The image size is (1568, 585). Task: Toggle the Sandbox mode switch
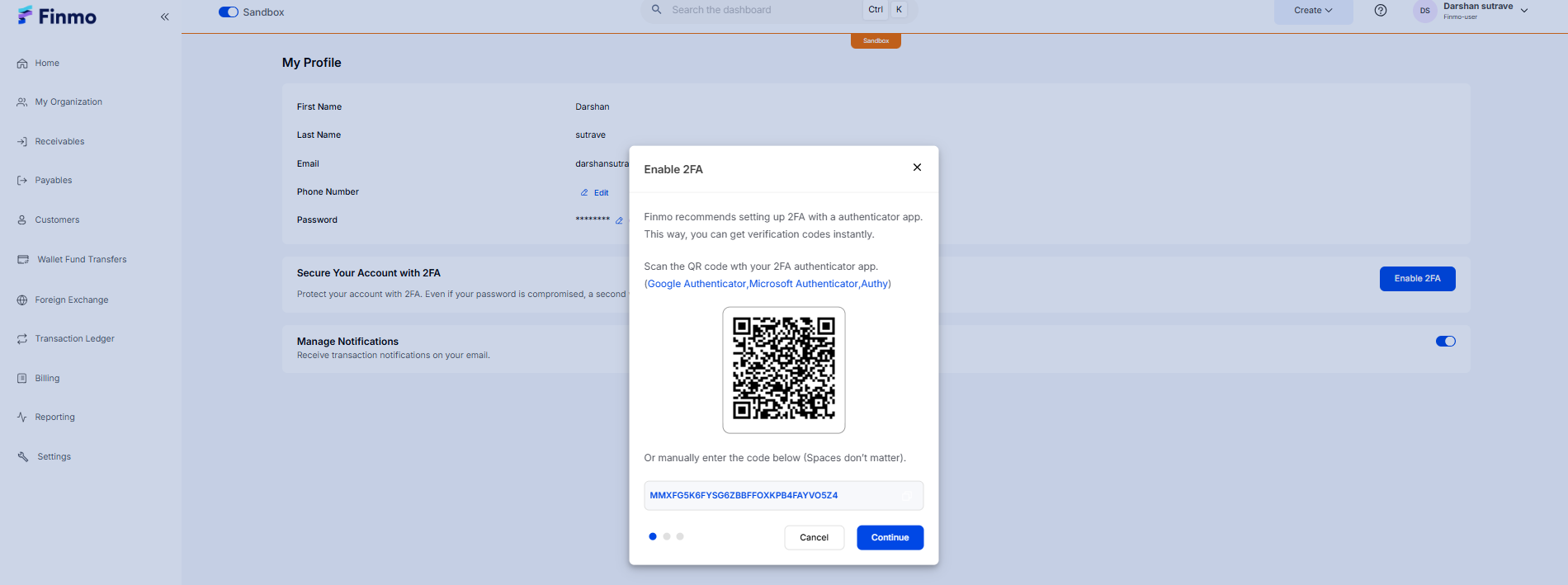(x=229, y=12)
